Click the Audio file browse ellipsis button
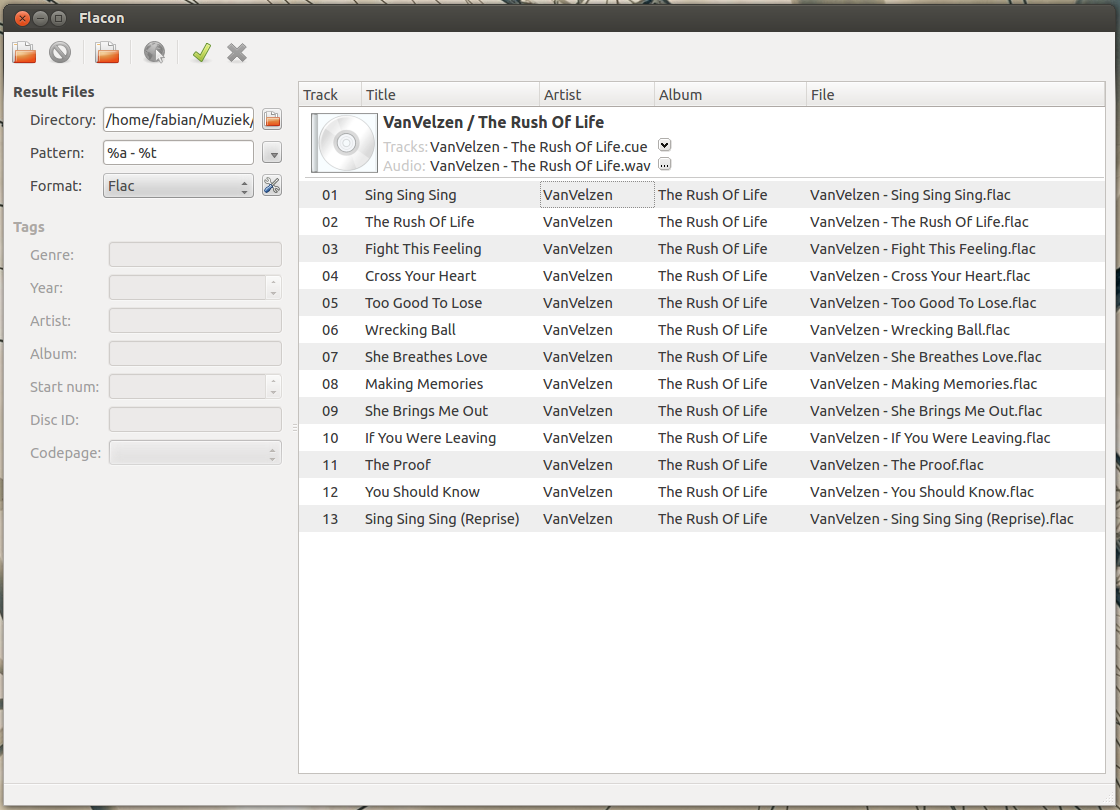Image resolution: width=1120 pixels, height=810 pixels. click(x=665, y=165)
